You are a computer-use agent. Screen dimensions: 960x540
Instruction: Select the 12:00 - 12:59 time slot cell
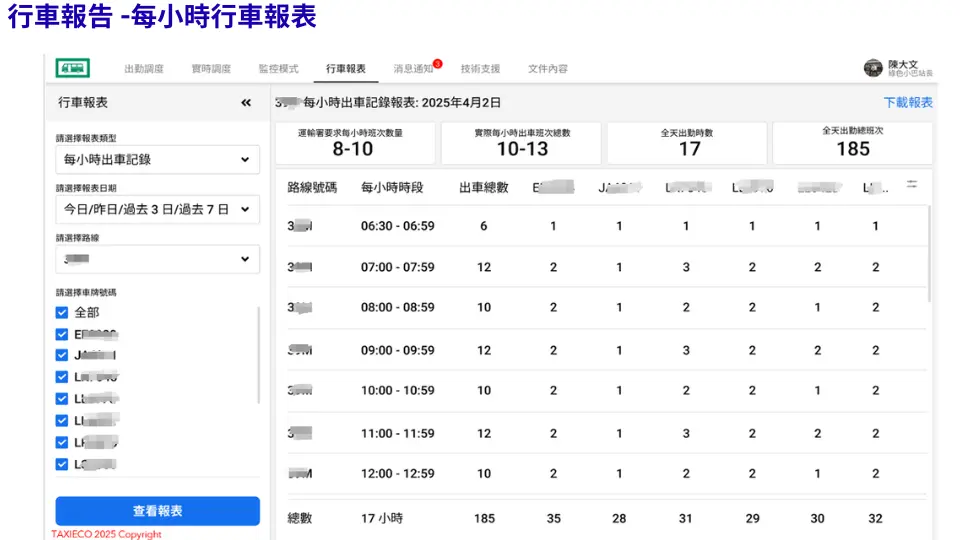pos(397,474)
